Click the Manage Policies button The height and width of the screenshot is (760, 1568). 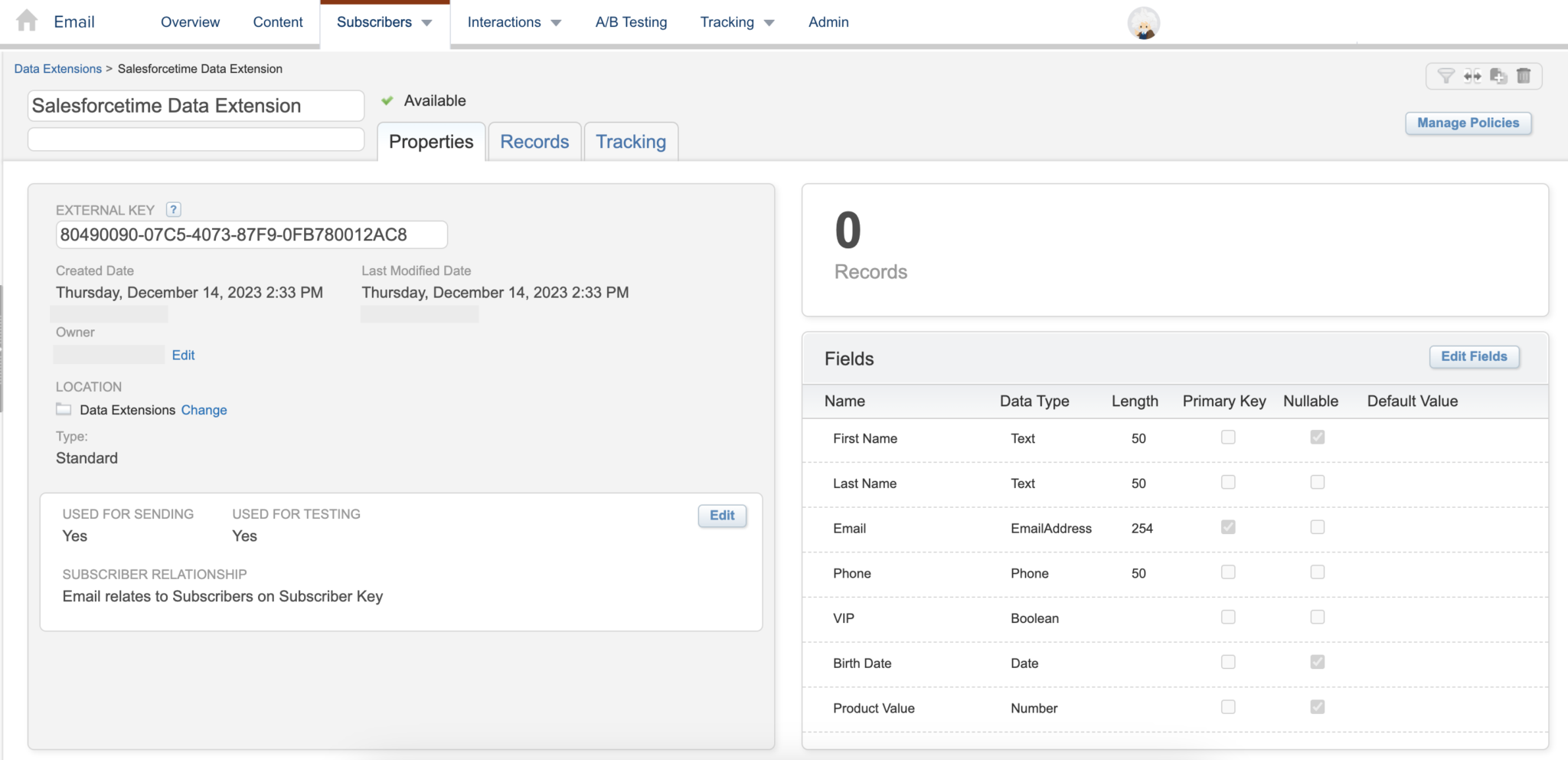(x=1468, y=123)
